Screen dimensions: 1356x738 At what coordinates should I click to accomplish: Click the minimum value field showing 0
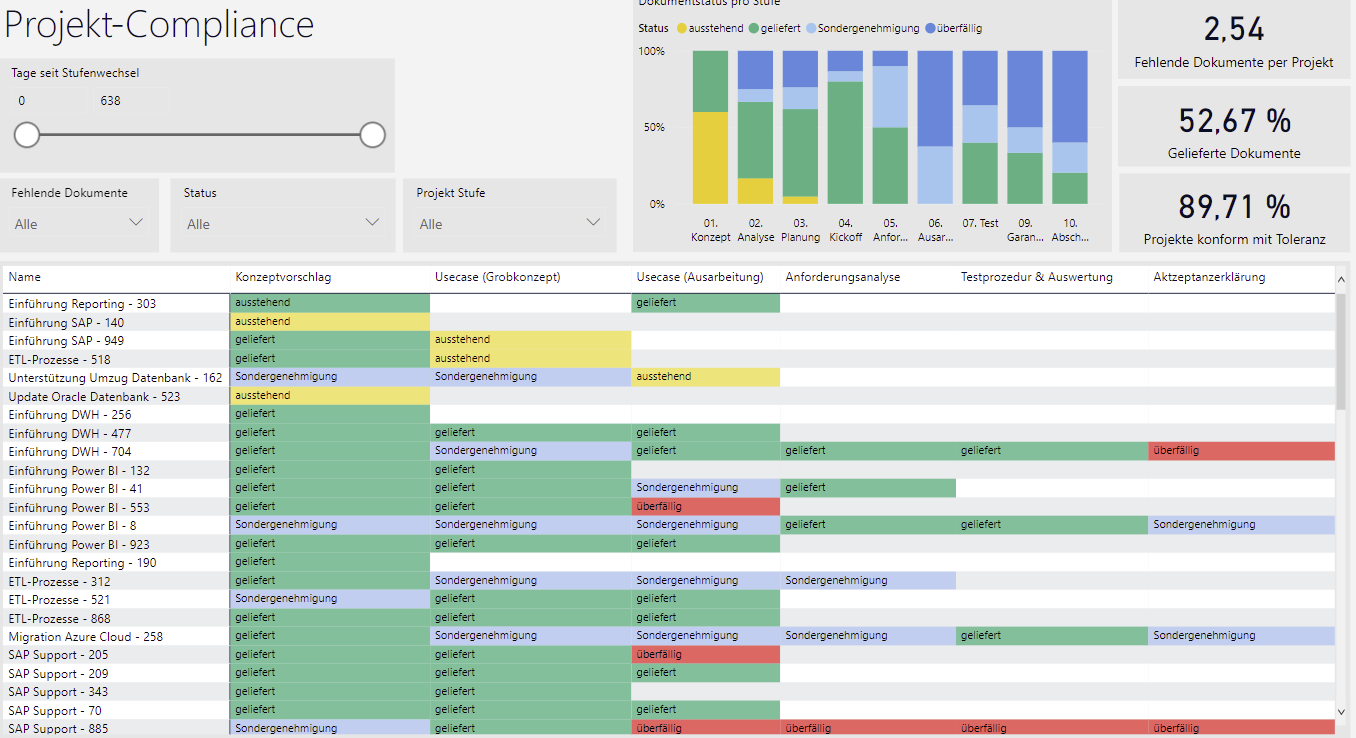pyautogui.click(x=50, y=101)
